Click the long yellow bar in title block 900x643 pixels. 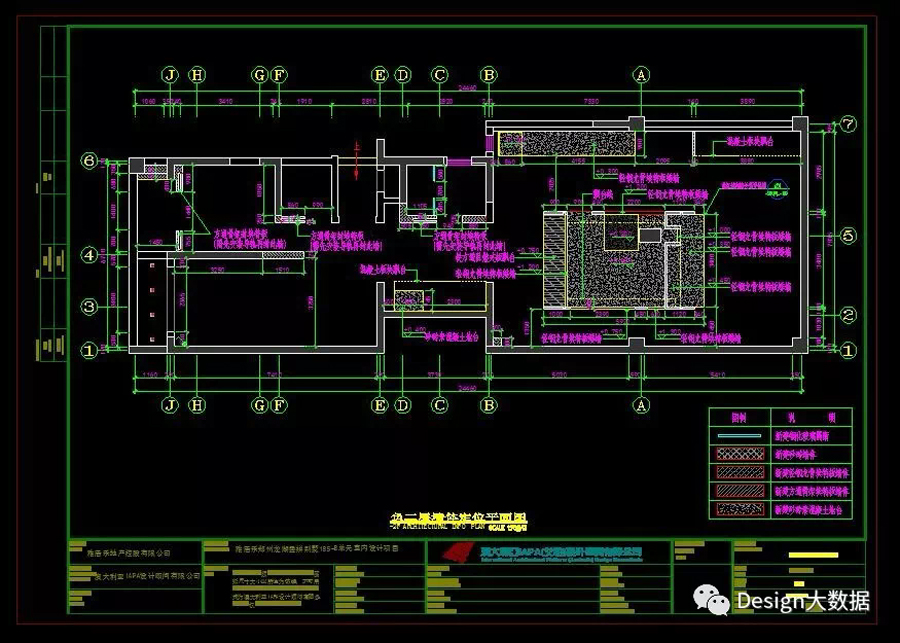tap(813, 553)
